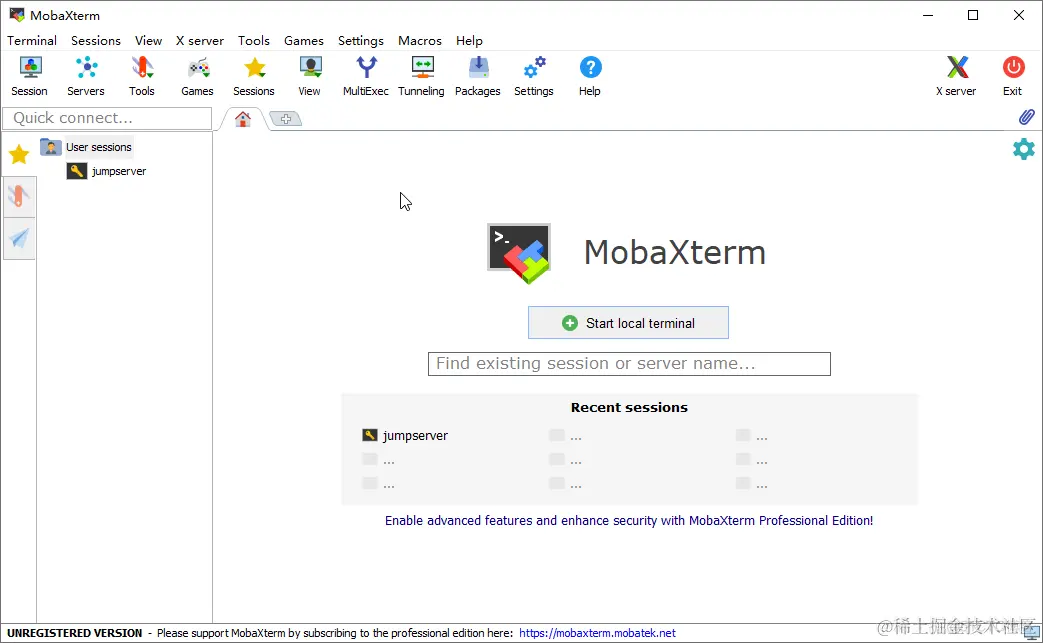Click the MobaXterm logo image

(520, 253)
